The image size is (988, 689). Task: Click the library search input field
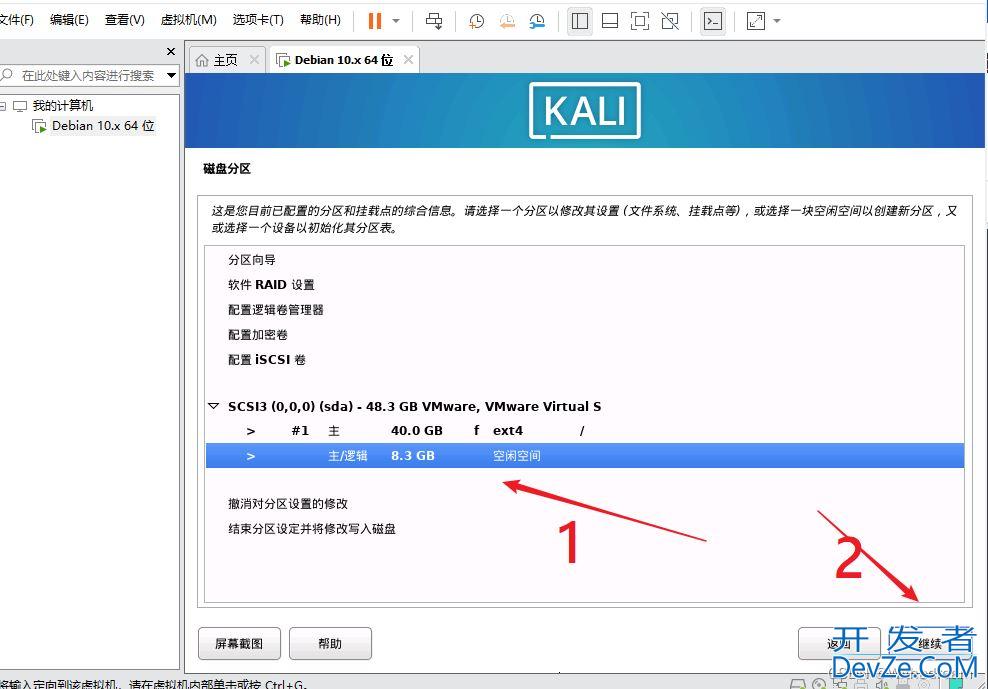(x=88, y=76)
